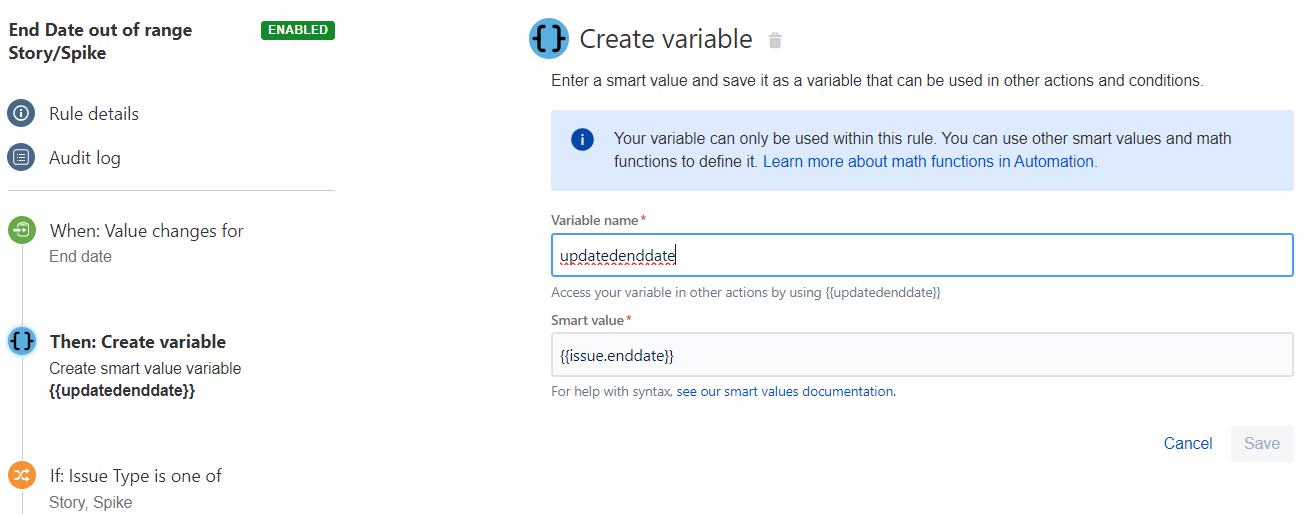
Task: Open the Audit log
Action: 85,158
